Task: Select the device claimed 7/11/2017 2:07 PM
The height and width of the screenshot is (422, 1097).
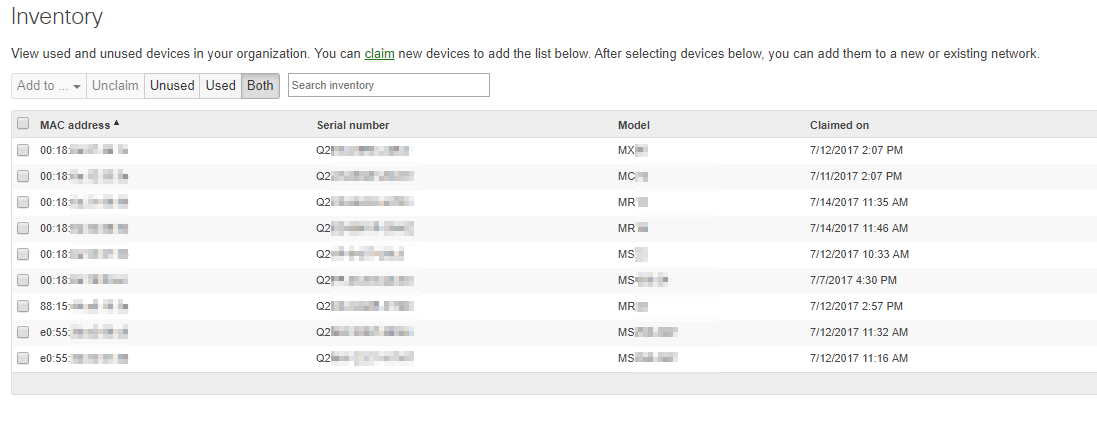Action: point(23,176)
